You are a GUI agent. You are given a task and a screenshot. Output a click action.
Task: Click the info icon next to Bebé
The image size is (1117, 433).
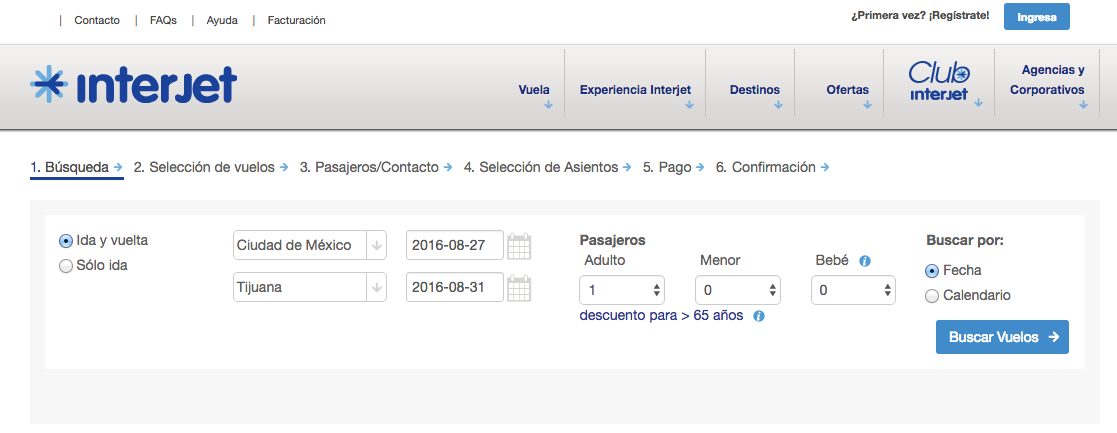tap(865, 261)
